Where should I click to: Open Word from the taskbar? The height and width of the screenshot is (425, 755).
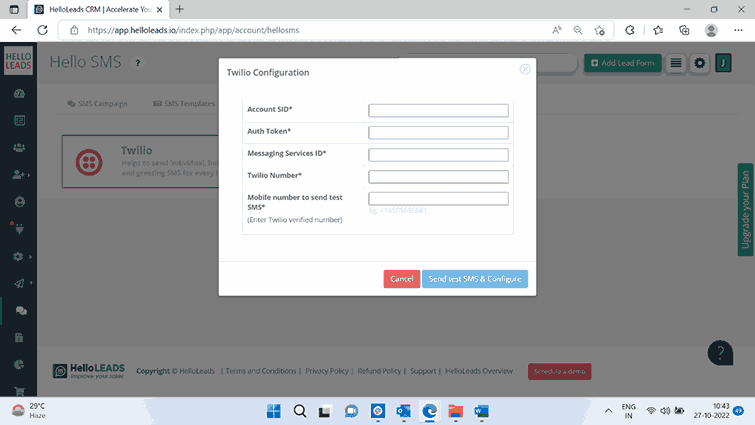[x=482, y=411]
